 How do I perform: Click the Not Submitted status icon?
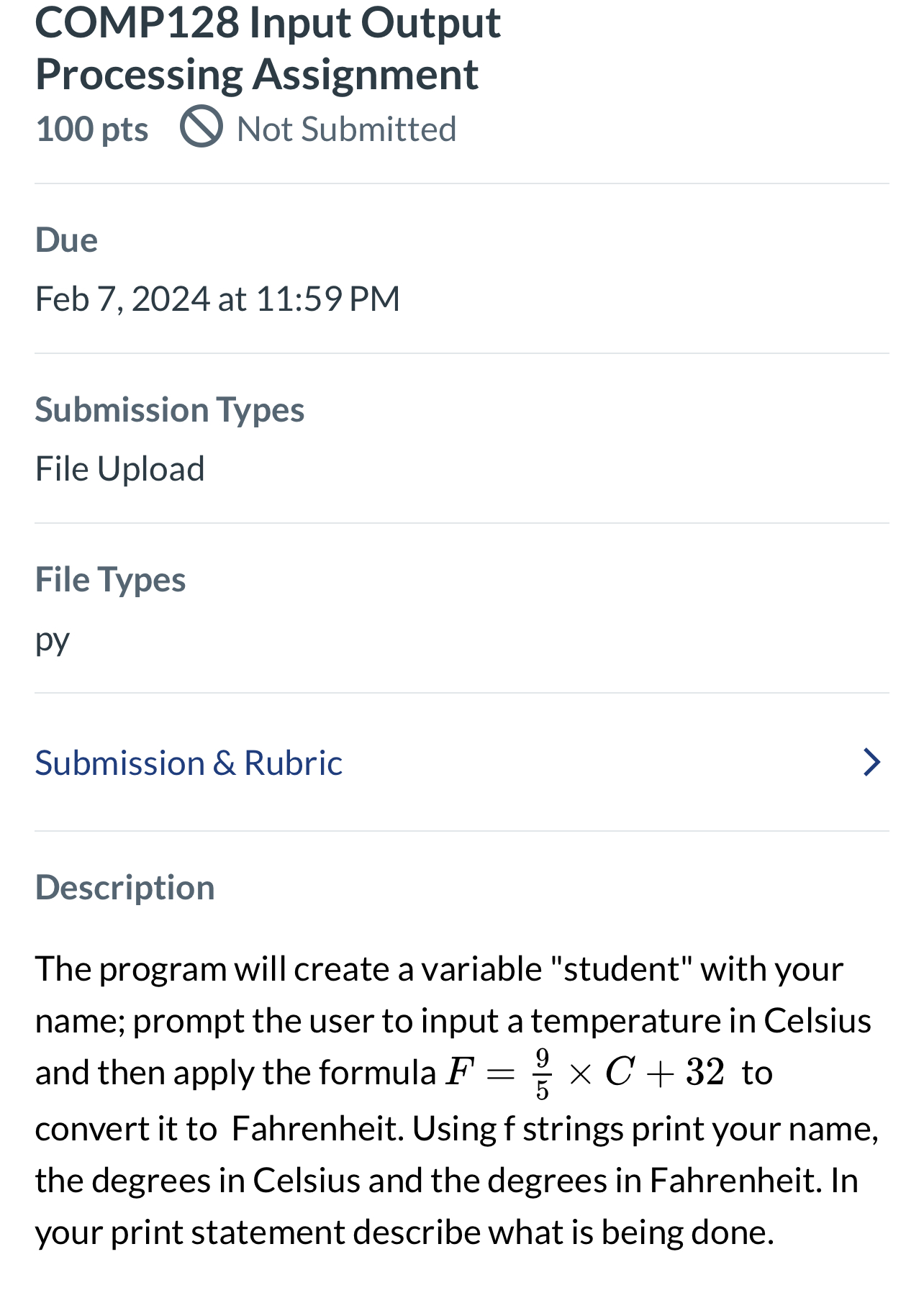(x=202, y=130)
